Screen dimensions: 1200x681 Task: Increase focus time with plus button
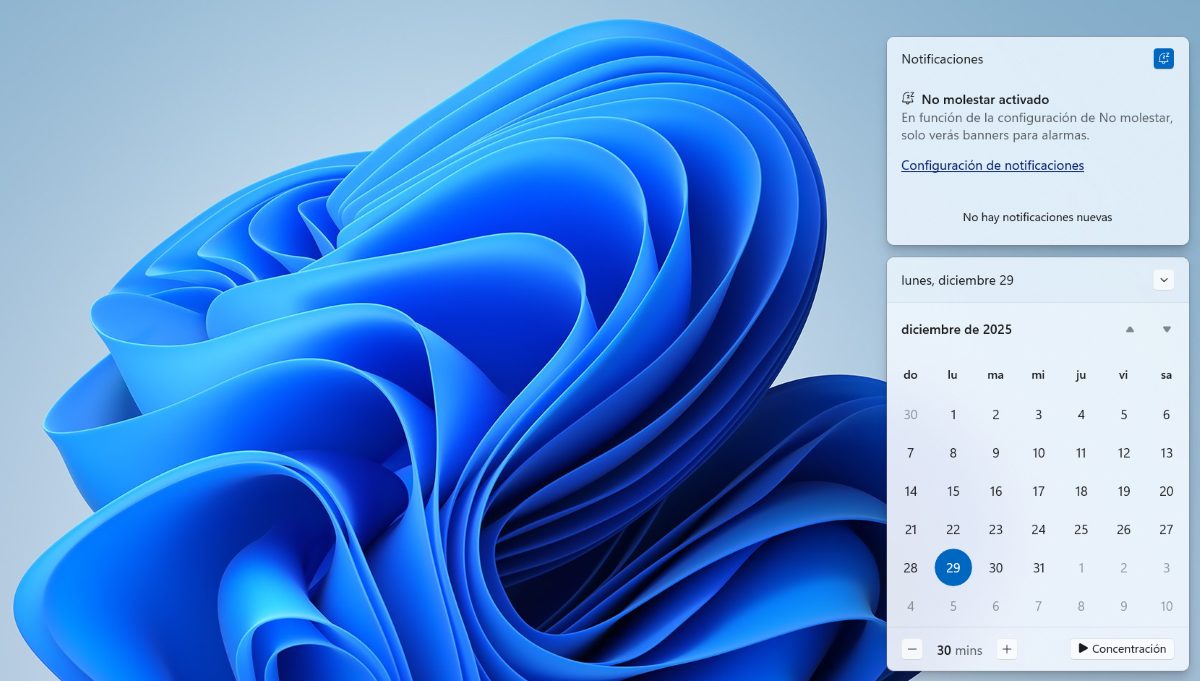[1007, 649]
